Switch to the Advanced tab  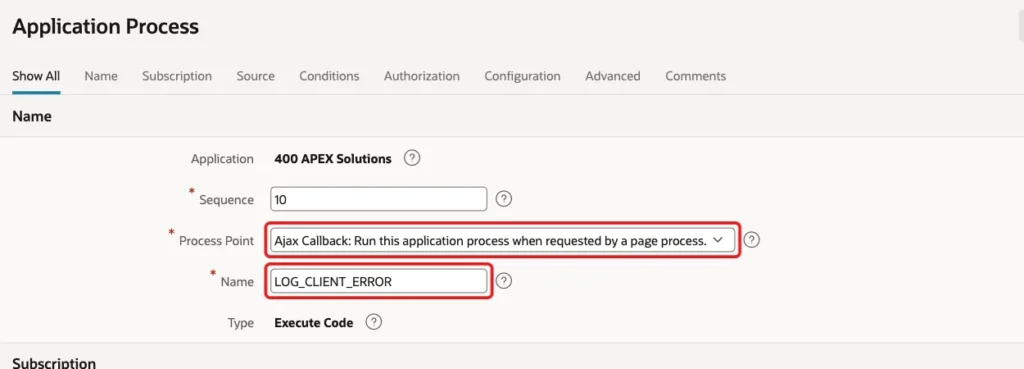tap(613, 76)
